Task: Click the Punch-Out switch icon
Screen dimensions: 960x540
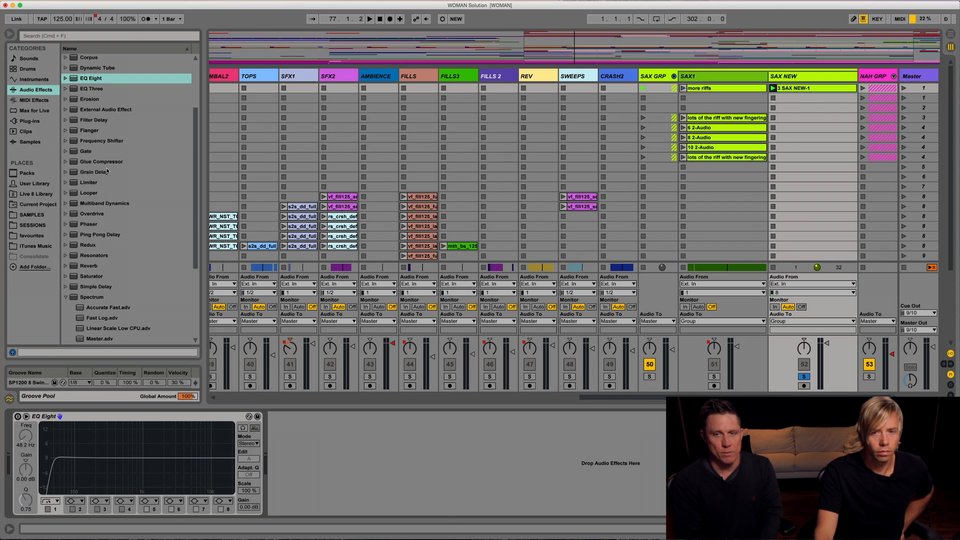Action: (x=672, y=19)
